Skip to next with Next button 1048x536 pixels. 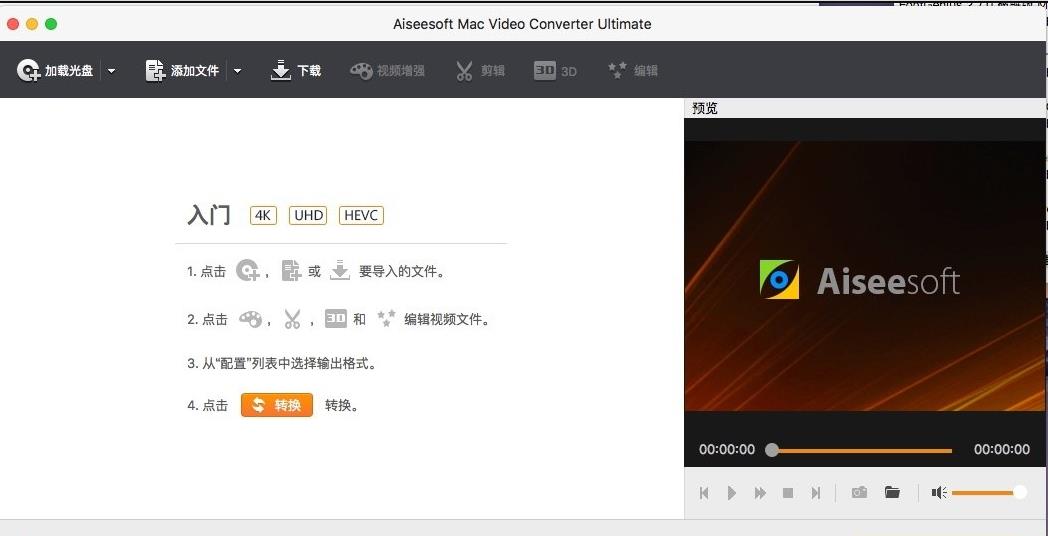click(815, 493)
